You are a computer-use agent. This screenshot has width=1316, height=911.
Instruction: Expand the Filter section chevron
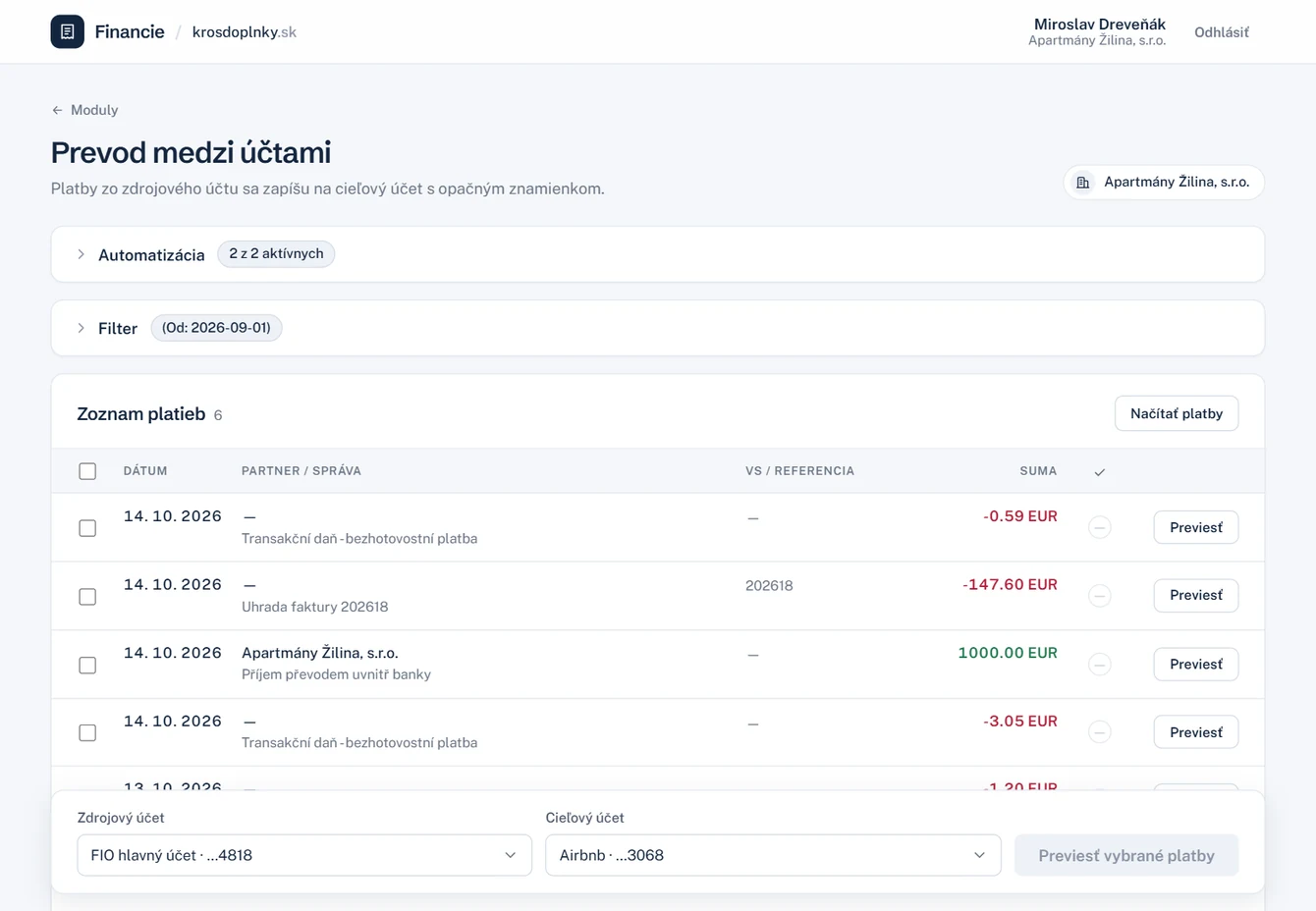81,328
